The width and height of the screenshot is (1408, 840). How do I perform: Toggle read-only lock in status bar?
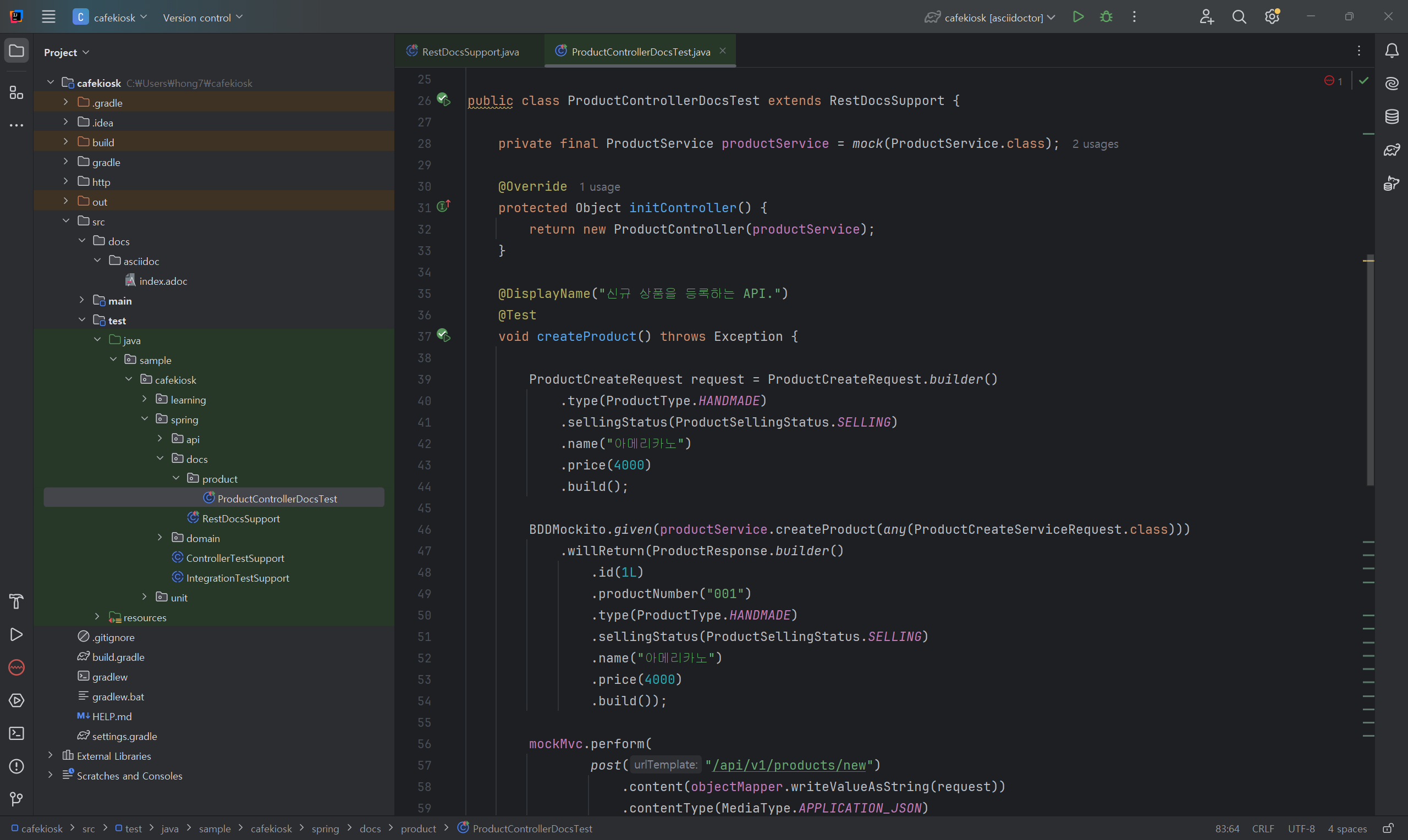point(1388,828)
